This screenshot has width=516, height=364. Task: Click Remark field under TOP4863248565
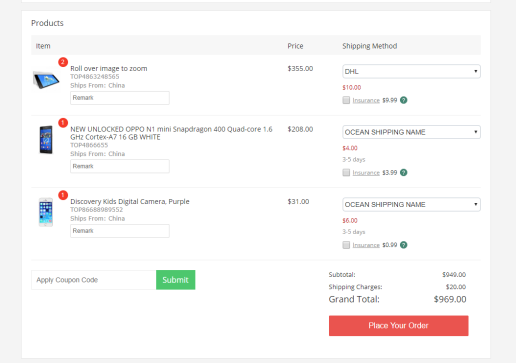[120, 98]
